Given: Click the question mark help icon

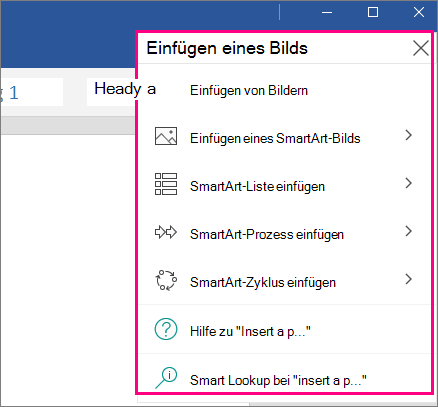Looking at the screenshot, I should [166, 329].
